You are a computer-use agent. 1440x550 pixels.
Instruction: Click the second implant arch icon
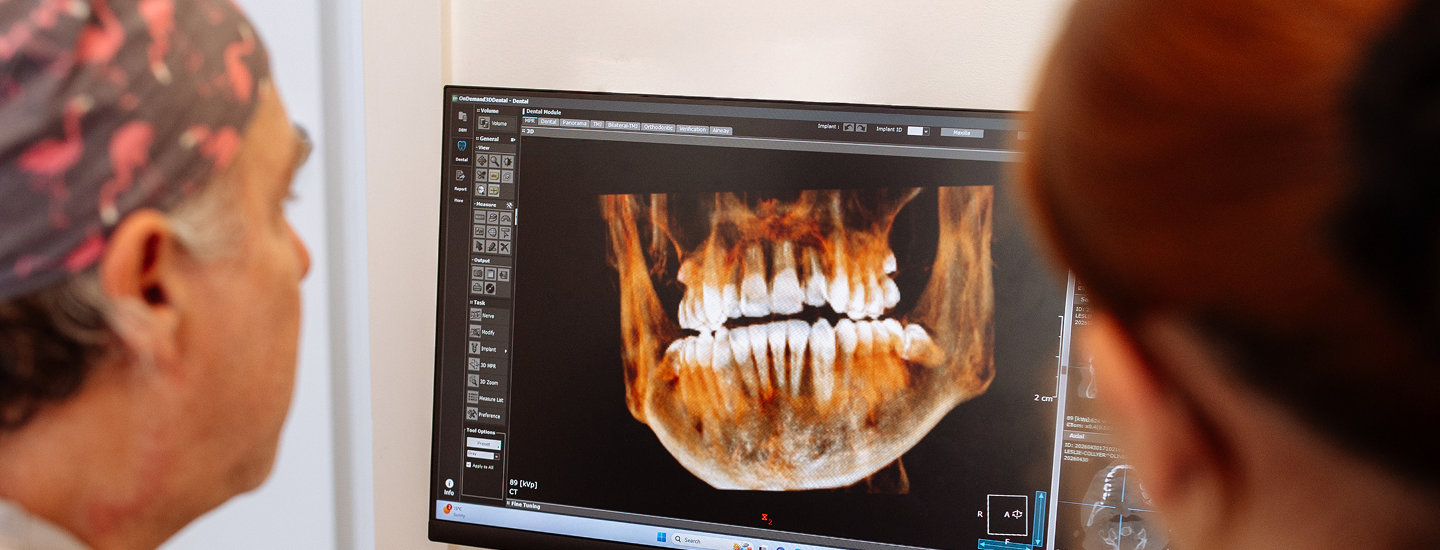point(860,128)
